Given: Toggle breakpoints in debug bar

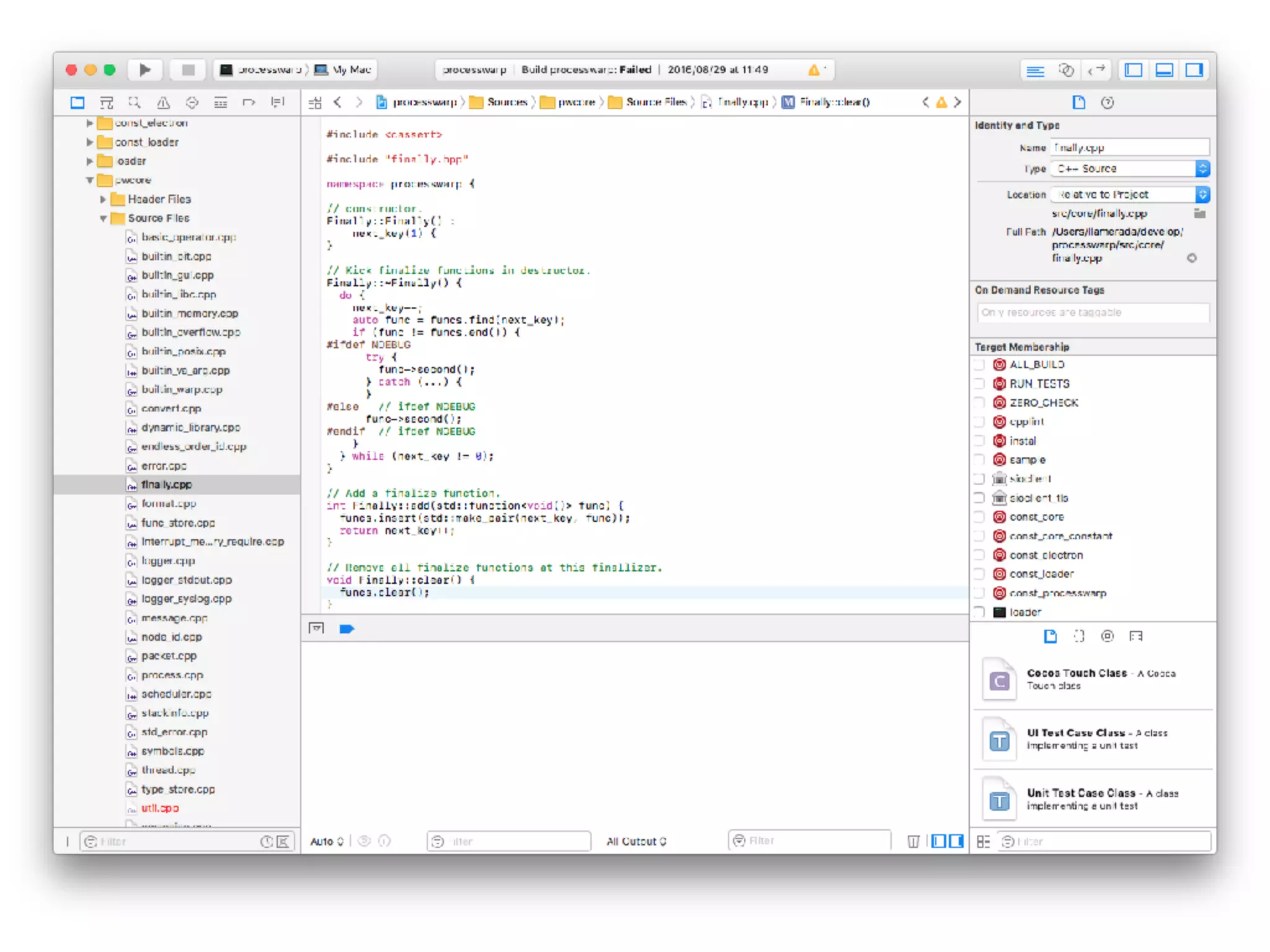Looking at the screenshot, I should tap(347, 629).
